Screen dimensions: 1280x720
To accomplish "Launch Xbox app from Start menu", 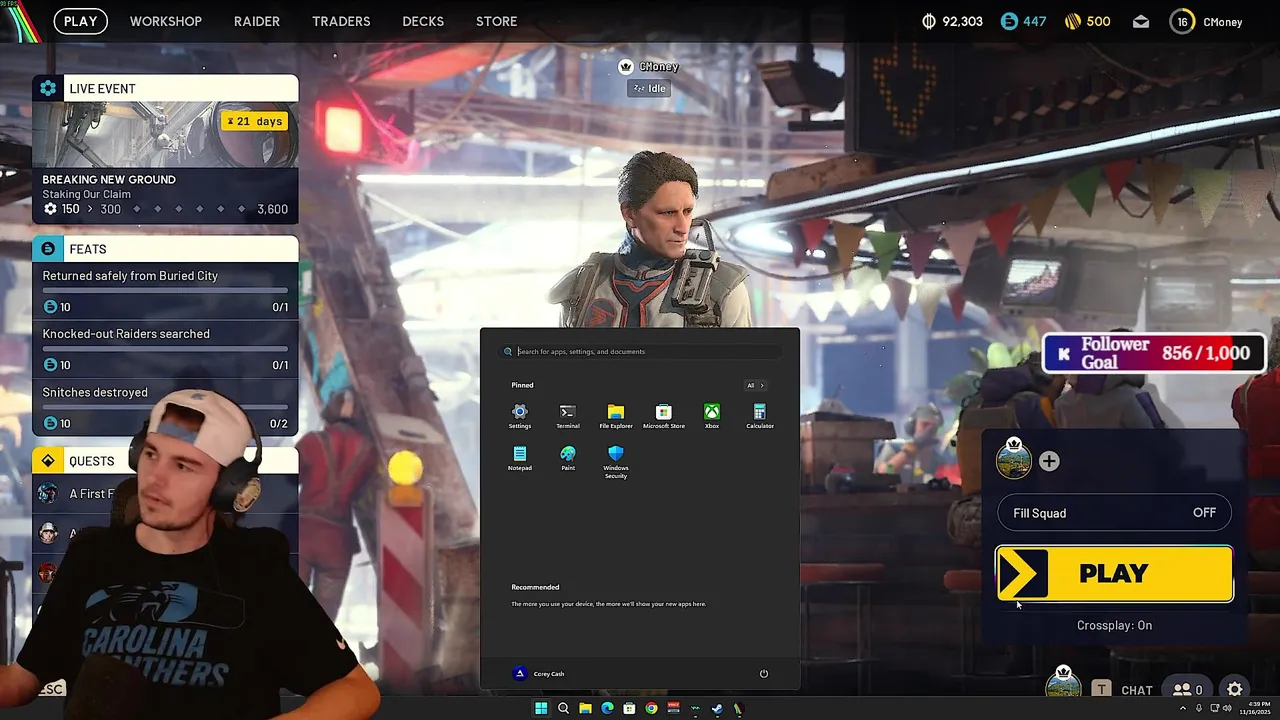I will click(711, 416).
